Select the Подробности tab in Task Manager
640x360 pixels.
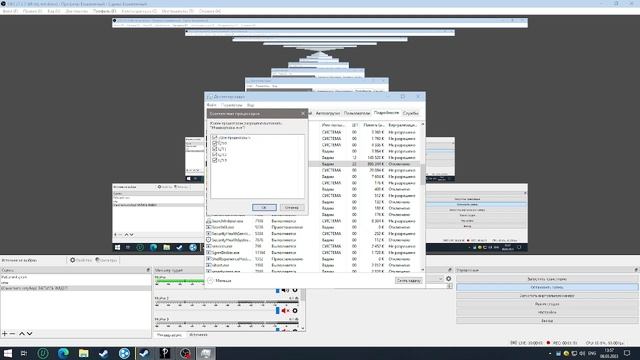tap(386, 113)
